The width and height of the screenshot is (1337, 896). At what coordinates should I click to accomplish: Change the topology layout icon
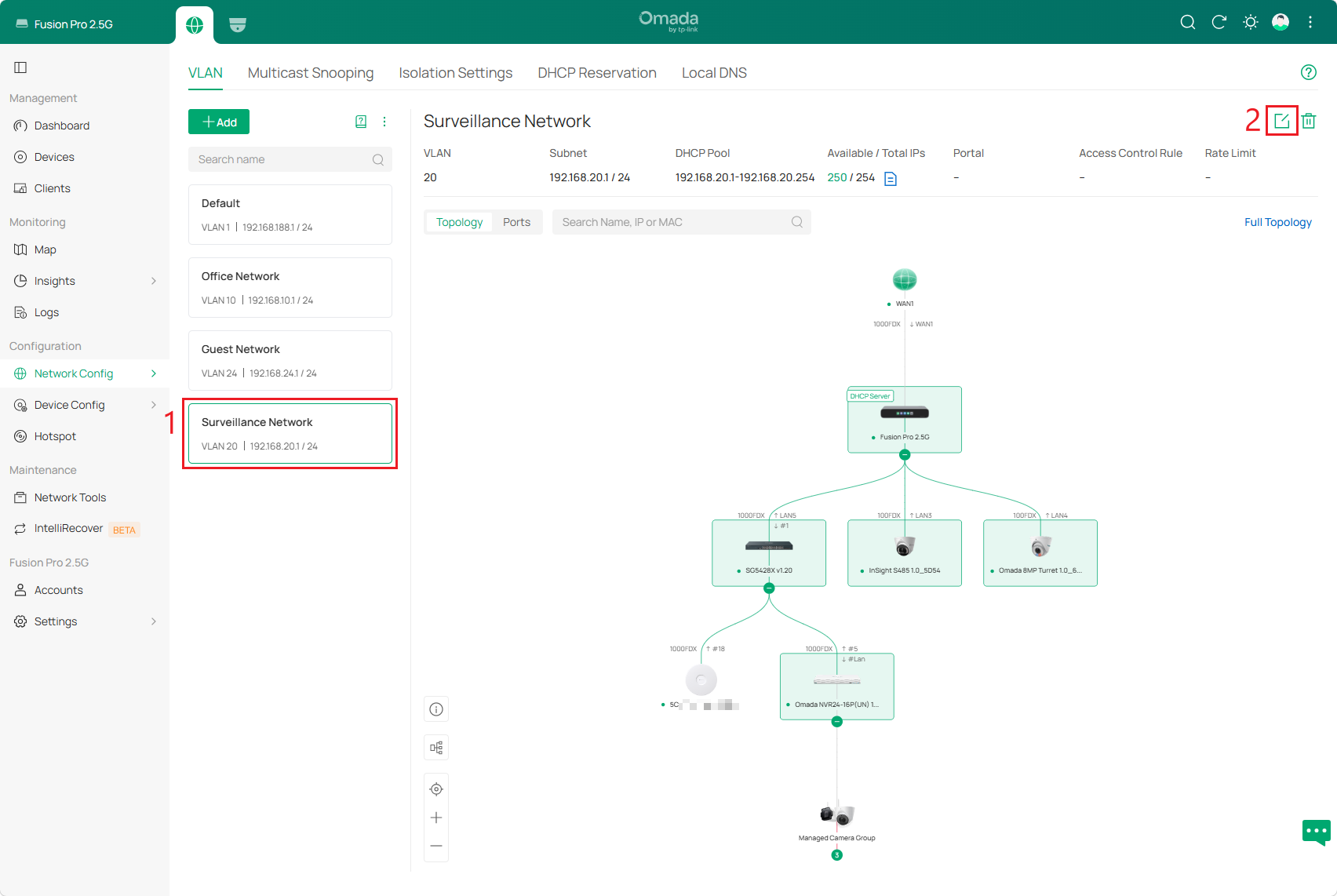coord(436,748)
